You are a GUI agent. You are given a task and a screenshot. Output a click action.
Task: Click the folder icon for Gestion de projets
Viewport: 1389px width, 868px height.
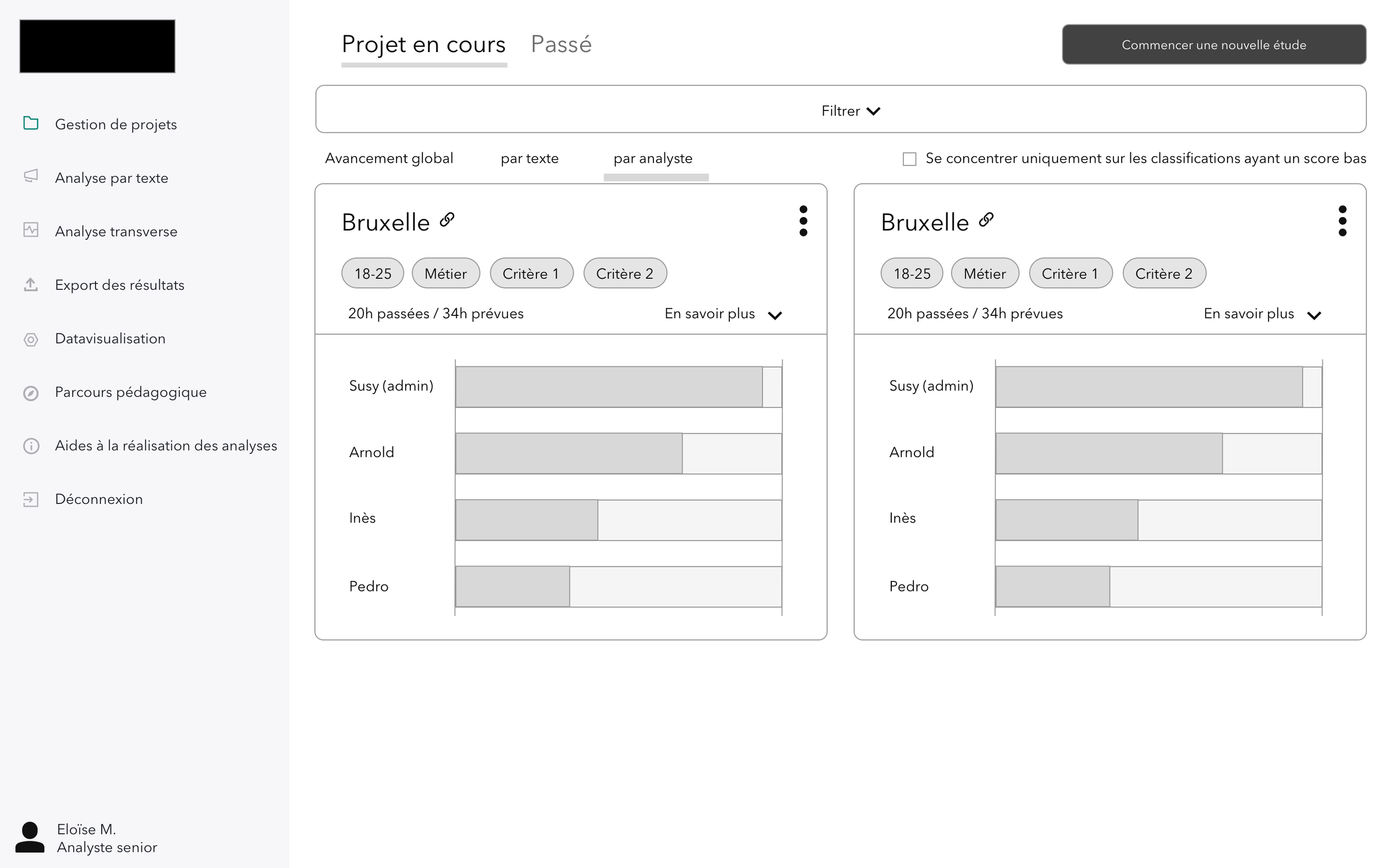[x=31, y=123]
